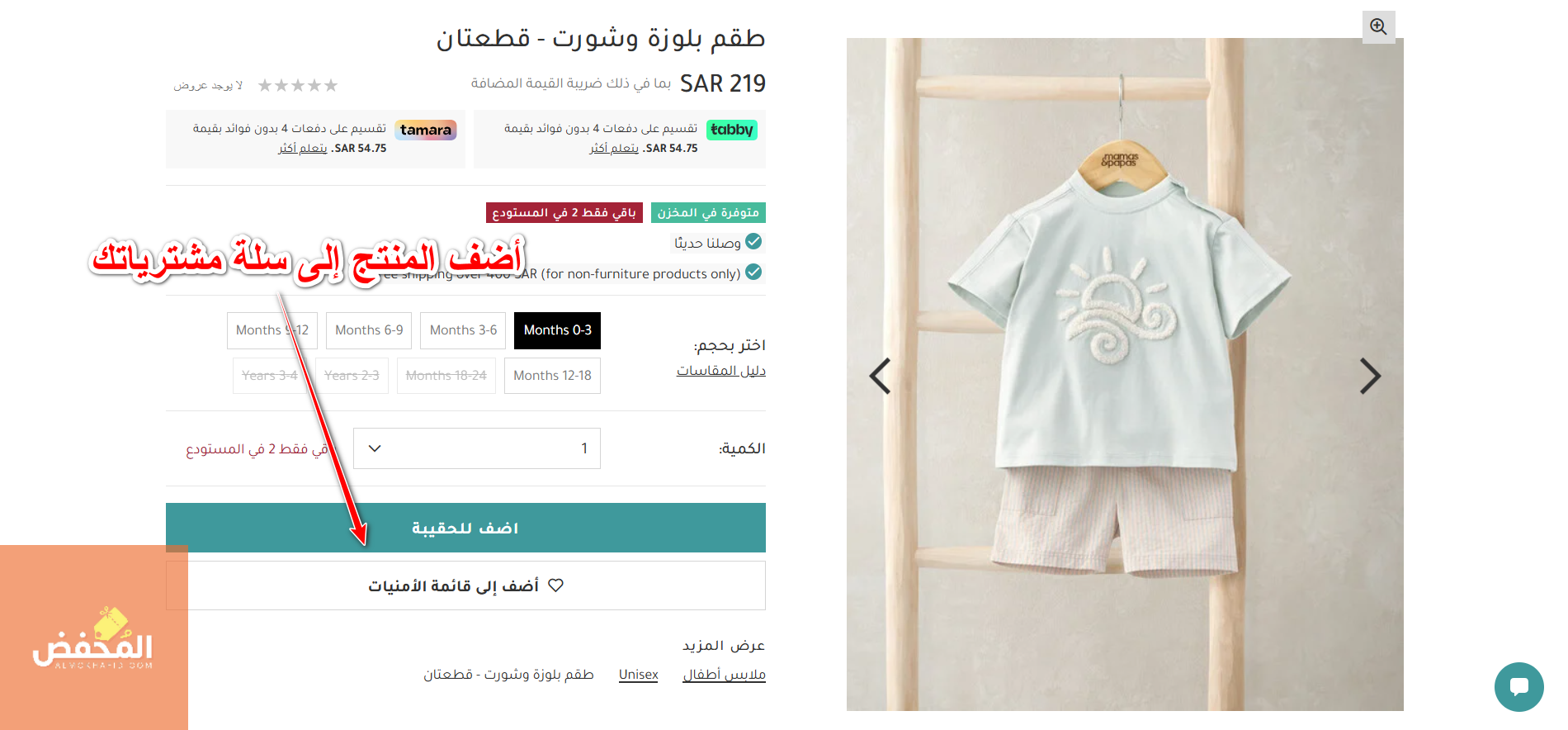Show next product image with right arrow
The height and width of the screenshot is (730, 1568).
[x=1370, y=377]
